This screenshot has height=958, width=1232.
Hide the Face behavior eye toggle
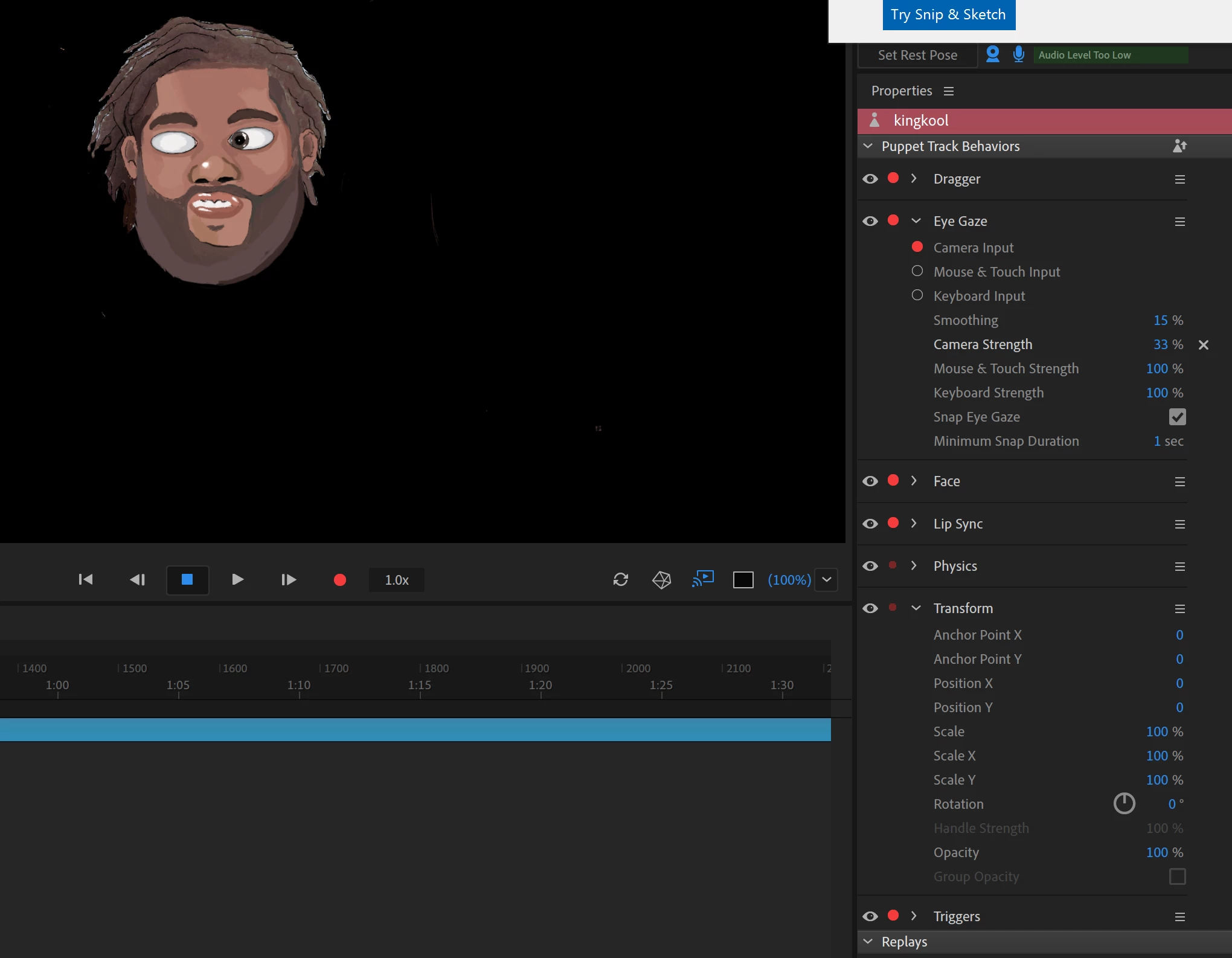click(870, 481)
